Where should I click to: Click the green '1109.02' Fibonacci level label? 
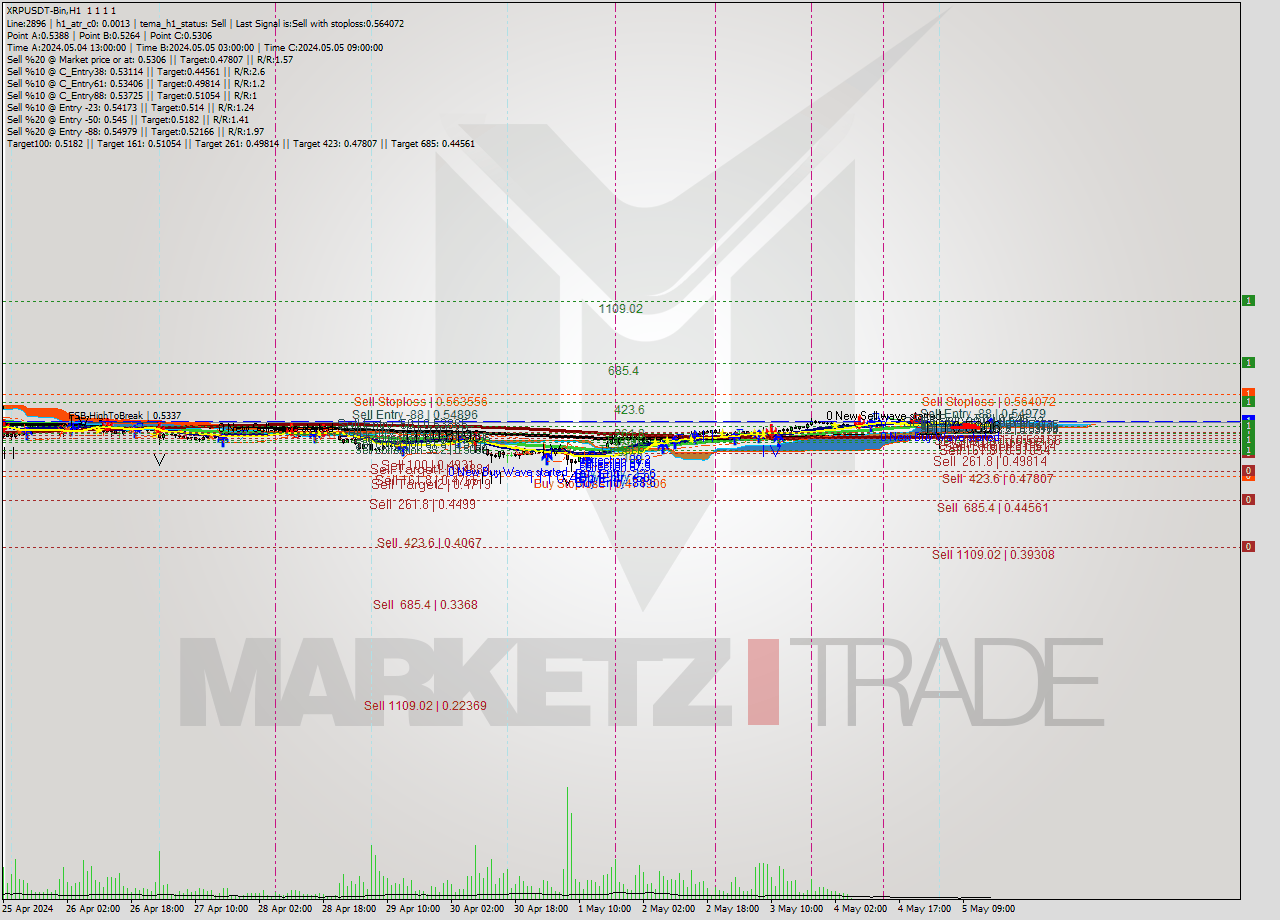click(620, 309)
